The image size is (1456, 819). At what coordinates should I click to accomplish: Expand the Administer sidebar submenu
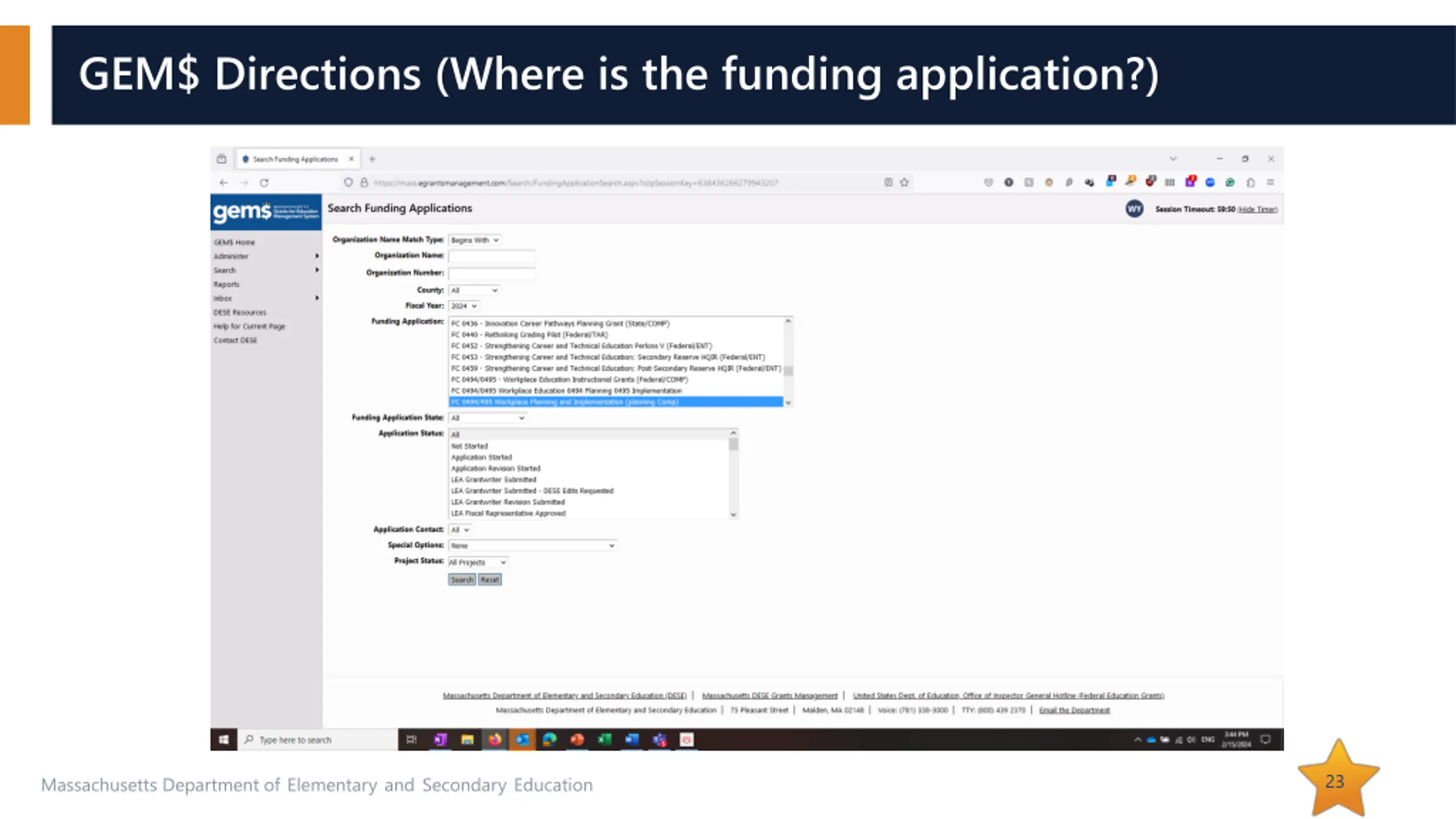point(317,256)
